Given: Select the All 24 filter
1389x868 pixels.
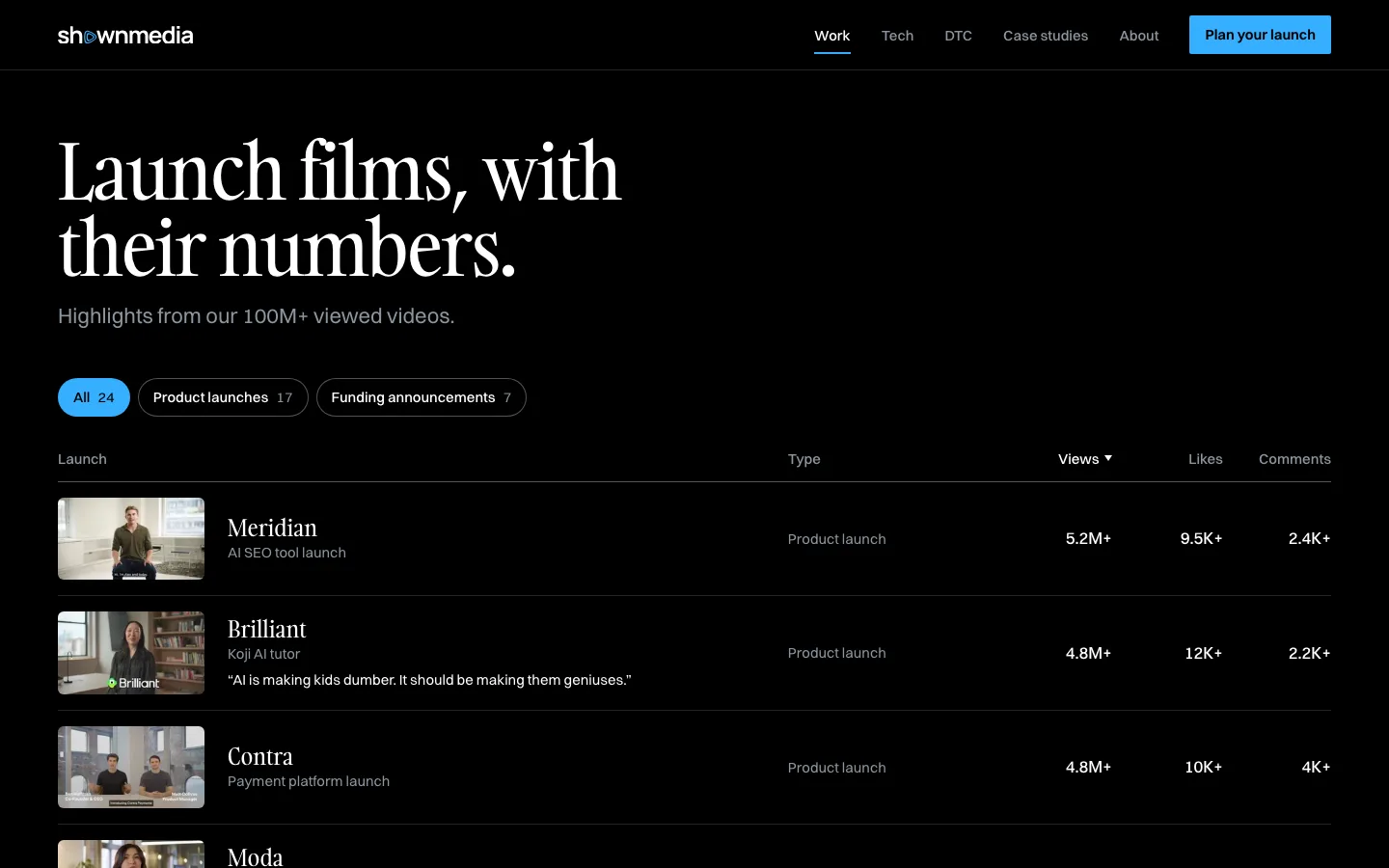Looking at the screenshot, I should coord(94,397).
